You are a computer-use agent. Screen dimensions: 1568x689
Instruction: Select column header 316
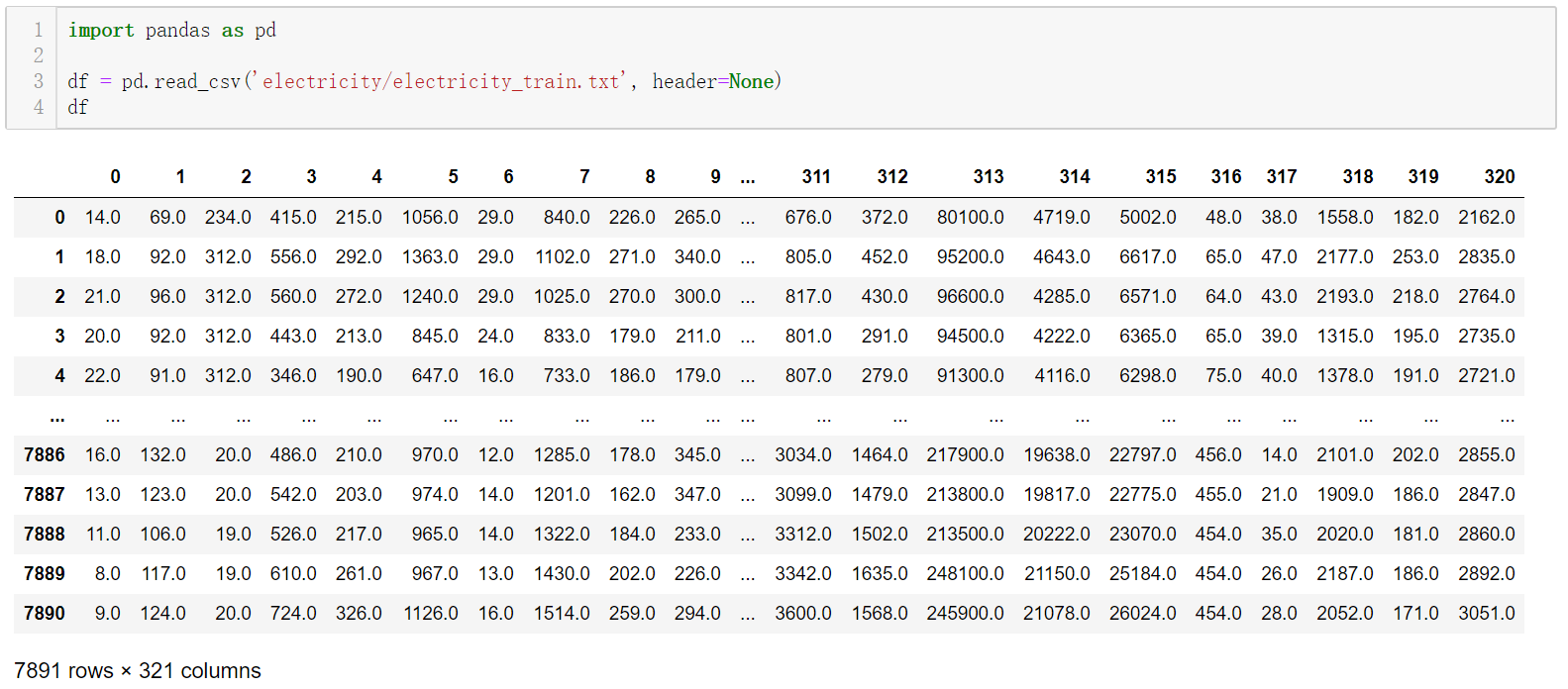coord(1226,177)
